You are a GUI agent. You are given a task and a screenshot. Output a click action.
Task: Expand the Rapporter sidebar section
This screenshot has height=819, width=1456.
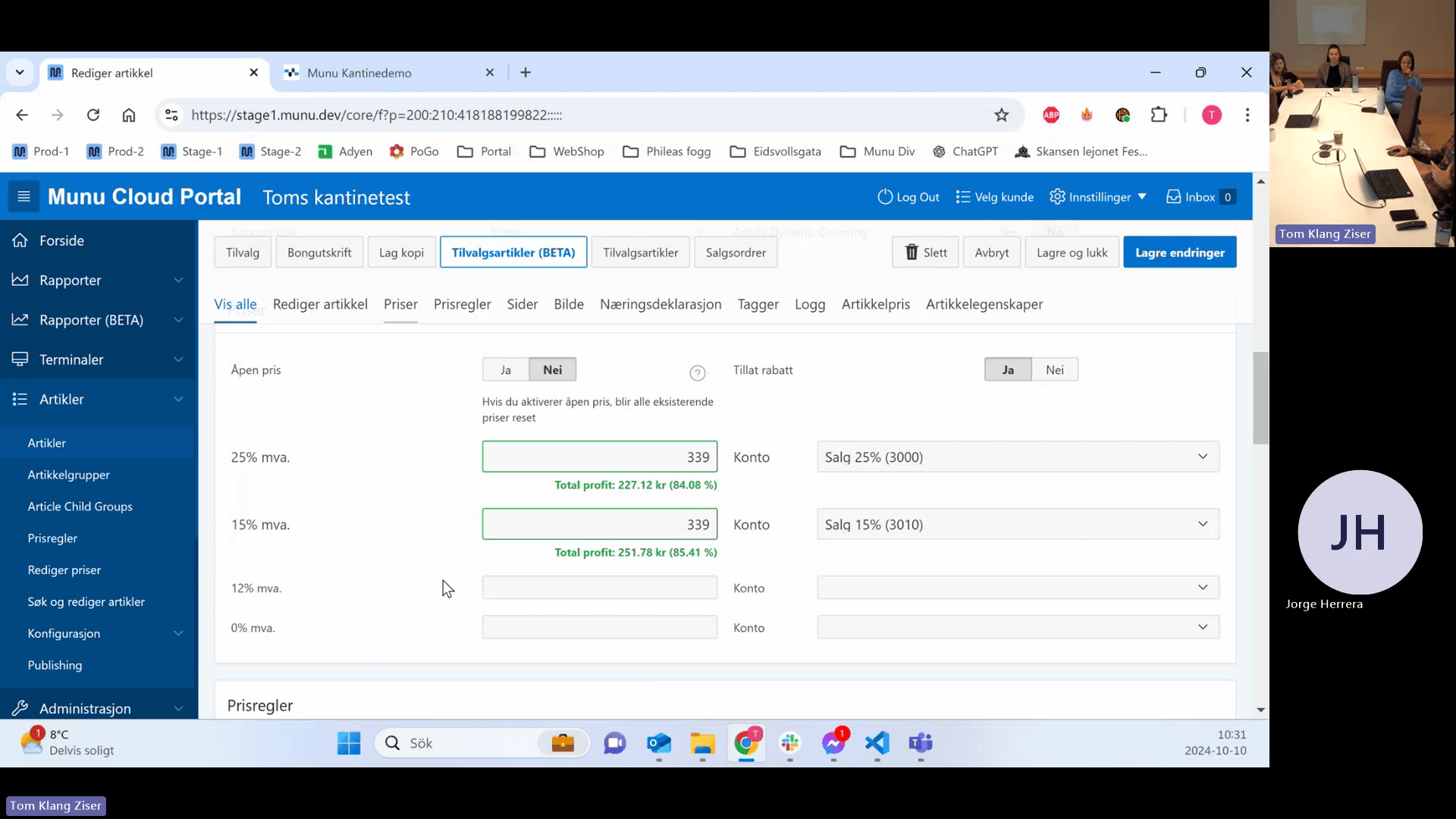[x=99, y=280]
